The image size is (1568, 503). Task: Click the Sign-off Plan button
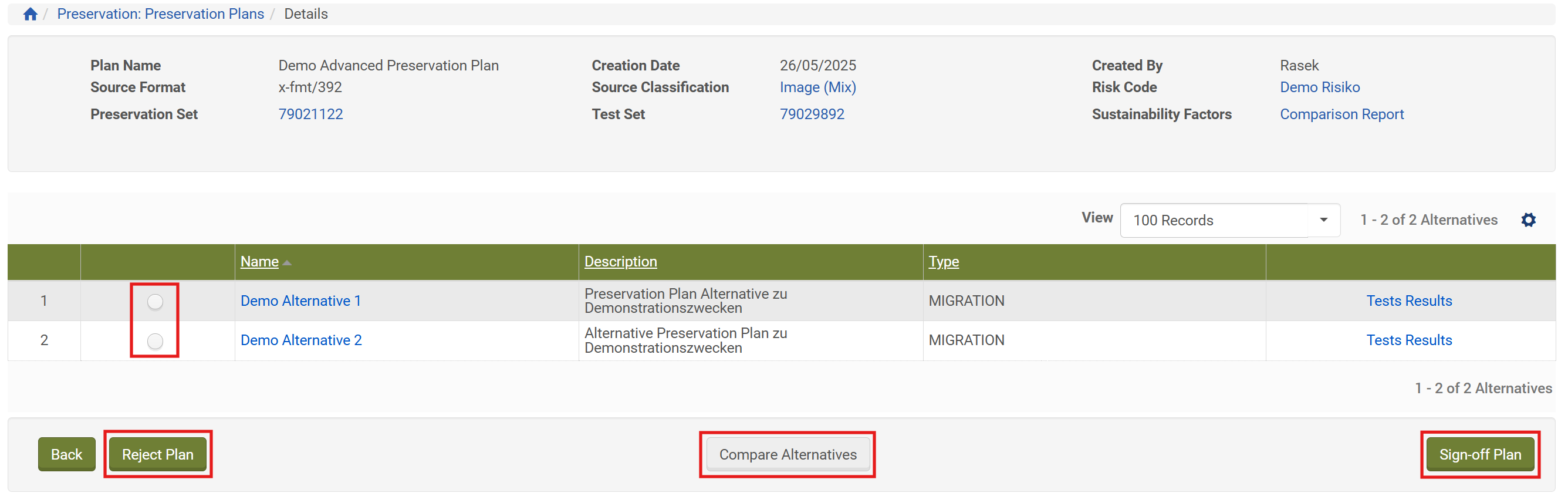pos(1480,454)
